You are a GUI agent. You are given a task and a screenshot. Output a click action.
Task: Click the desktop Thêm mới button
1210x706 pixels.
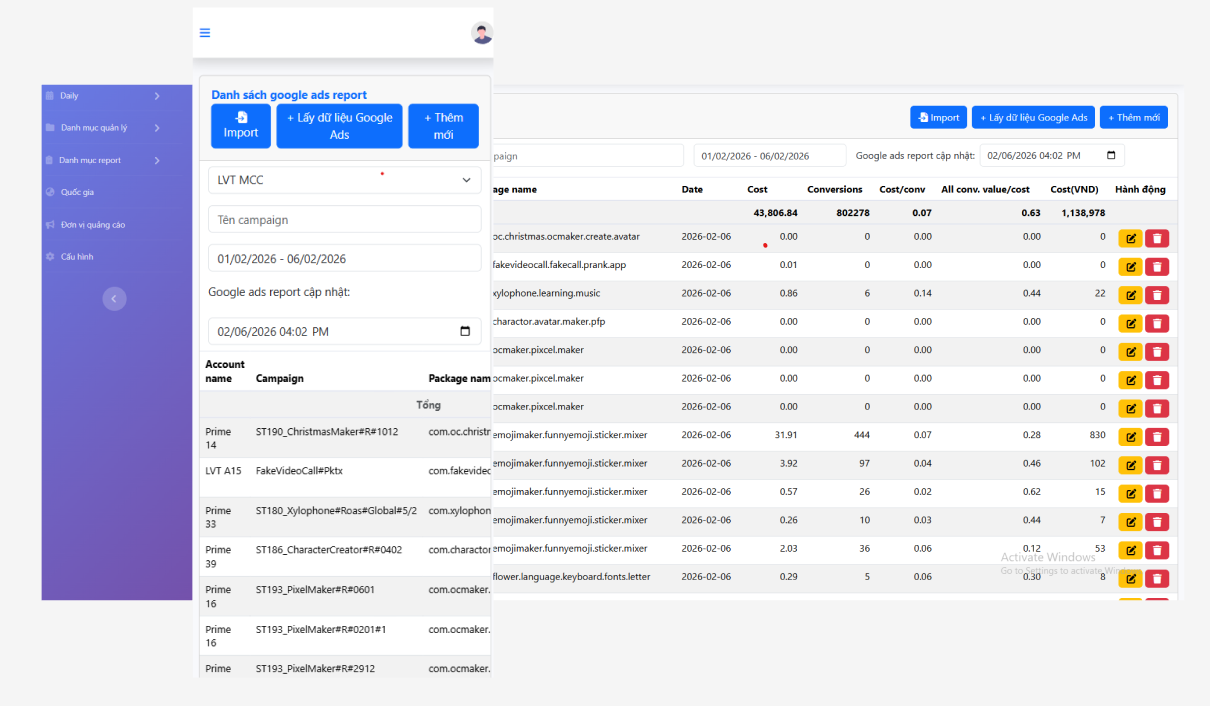click(x=1134, y=118)
